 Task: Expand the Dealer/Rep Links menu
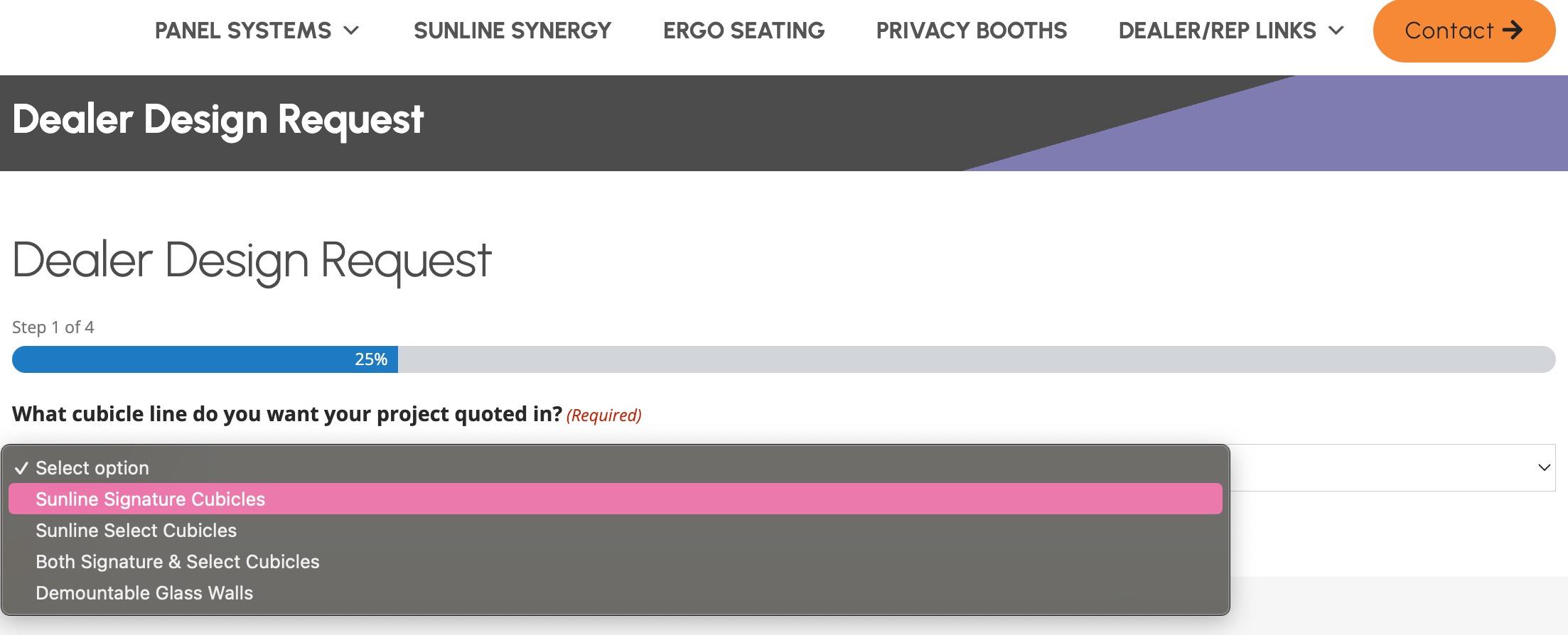click(x=1217, y=31)
